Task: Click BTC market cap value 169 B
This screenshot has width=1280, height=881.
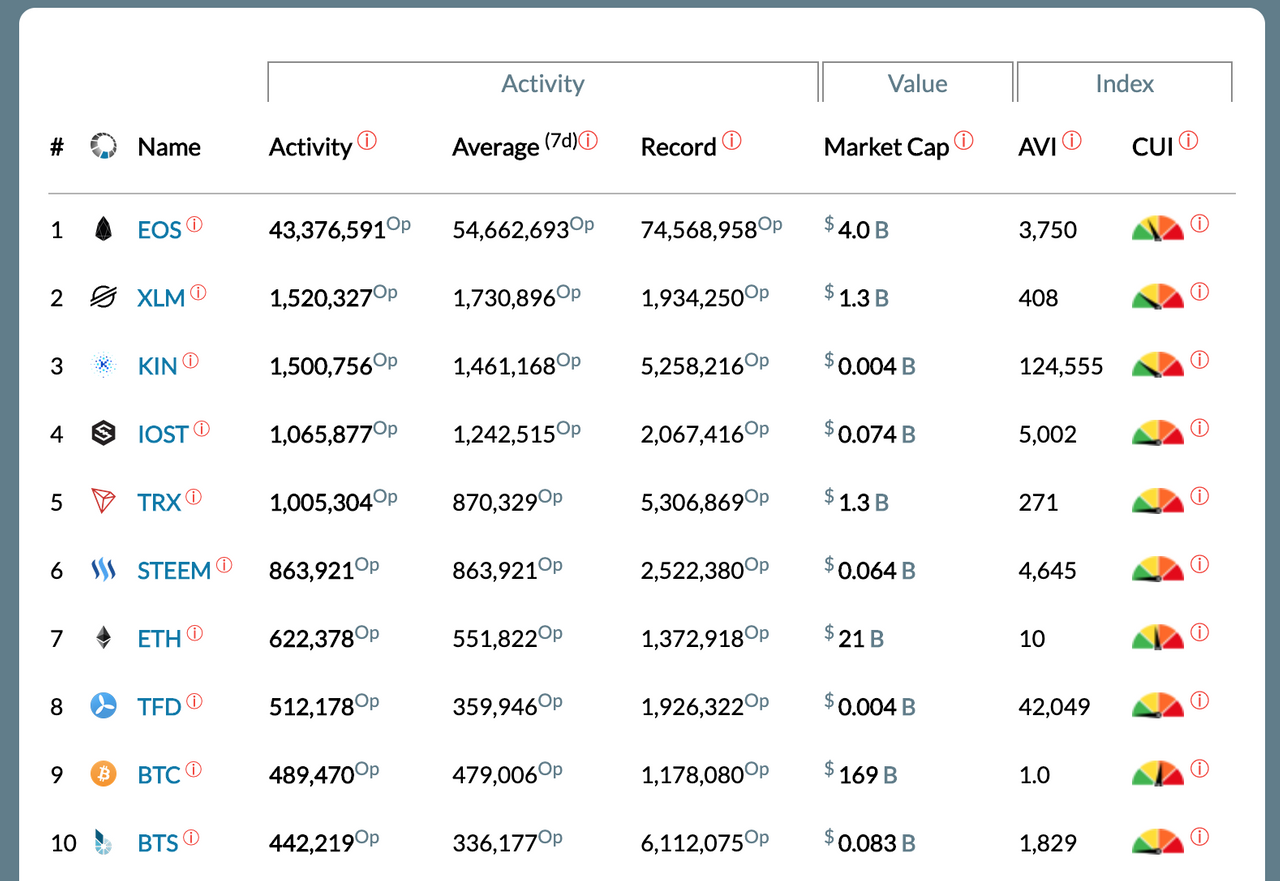Action: pos(860,775)
